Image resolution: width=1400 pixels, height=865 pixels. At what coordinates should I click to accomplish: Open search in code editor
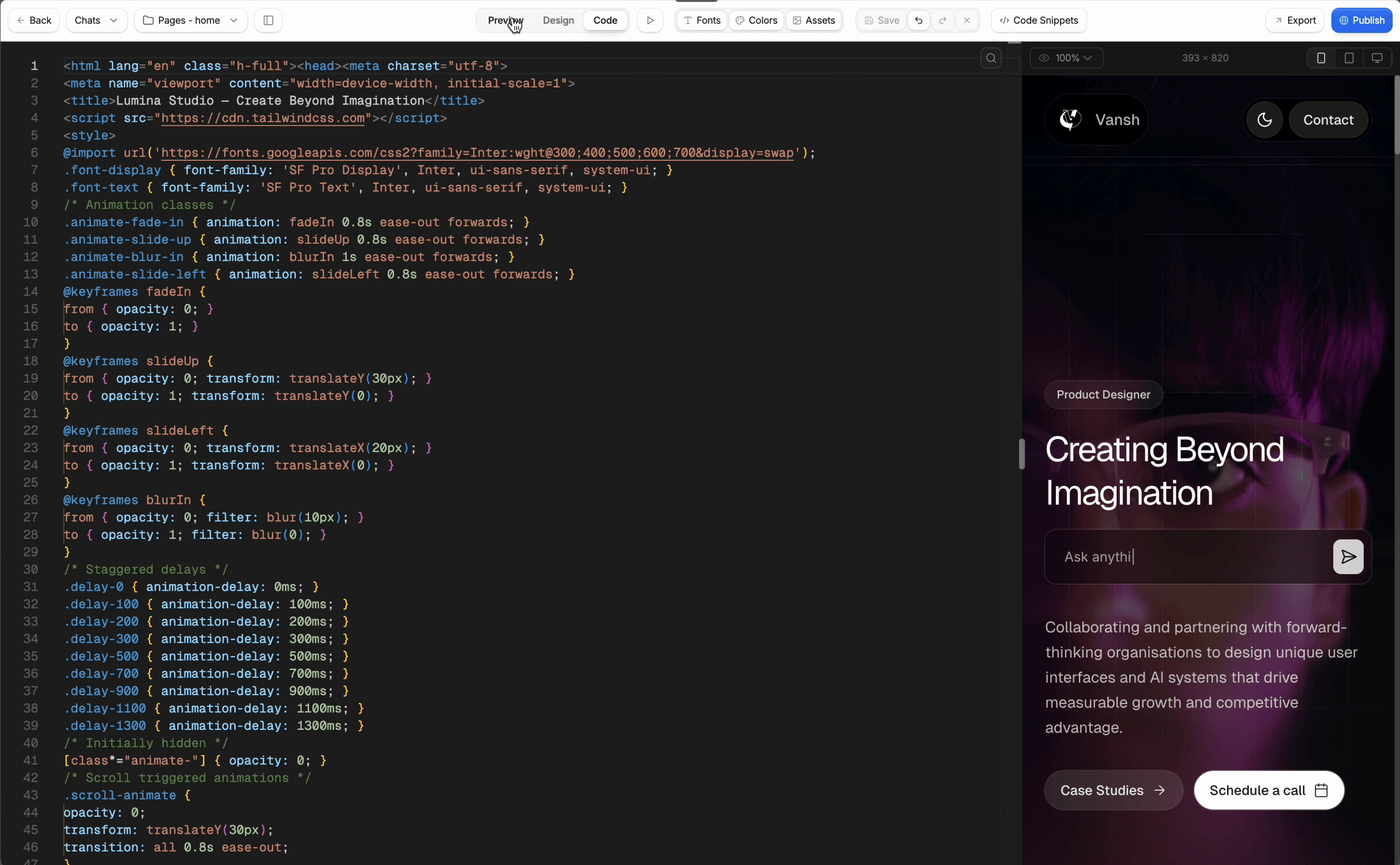pyautogui.click(x=991, y=58)
